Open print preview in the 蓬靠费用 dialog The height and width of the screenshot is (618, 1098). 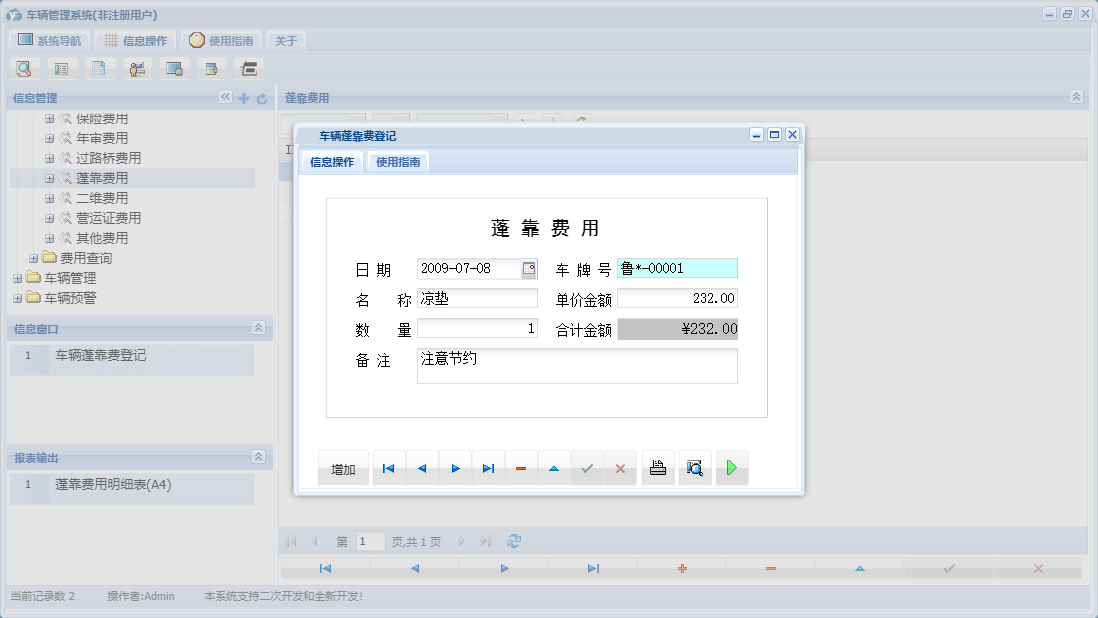pyautogui.click(x=694, y=467)
